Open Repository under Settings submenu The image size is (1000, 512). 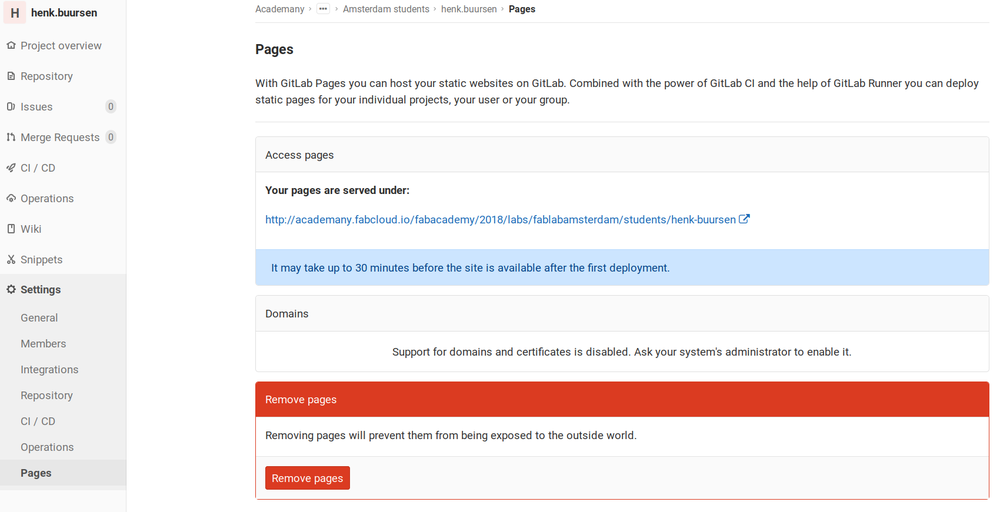pos(47,396)
